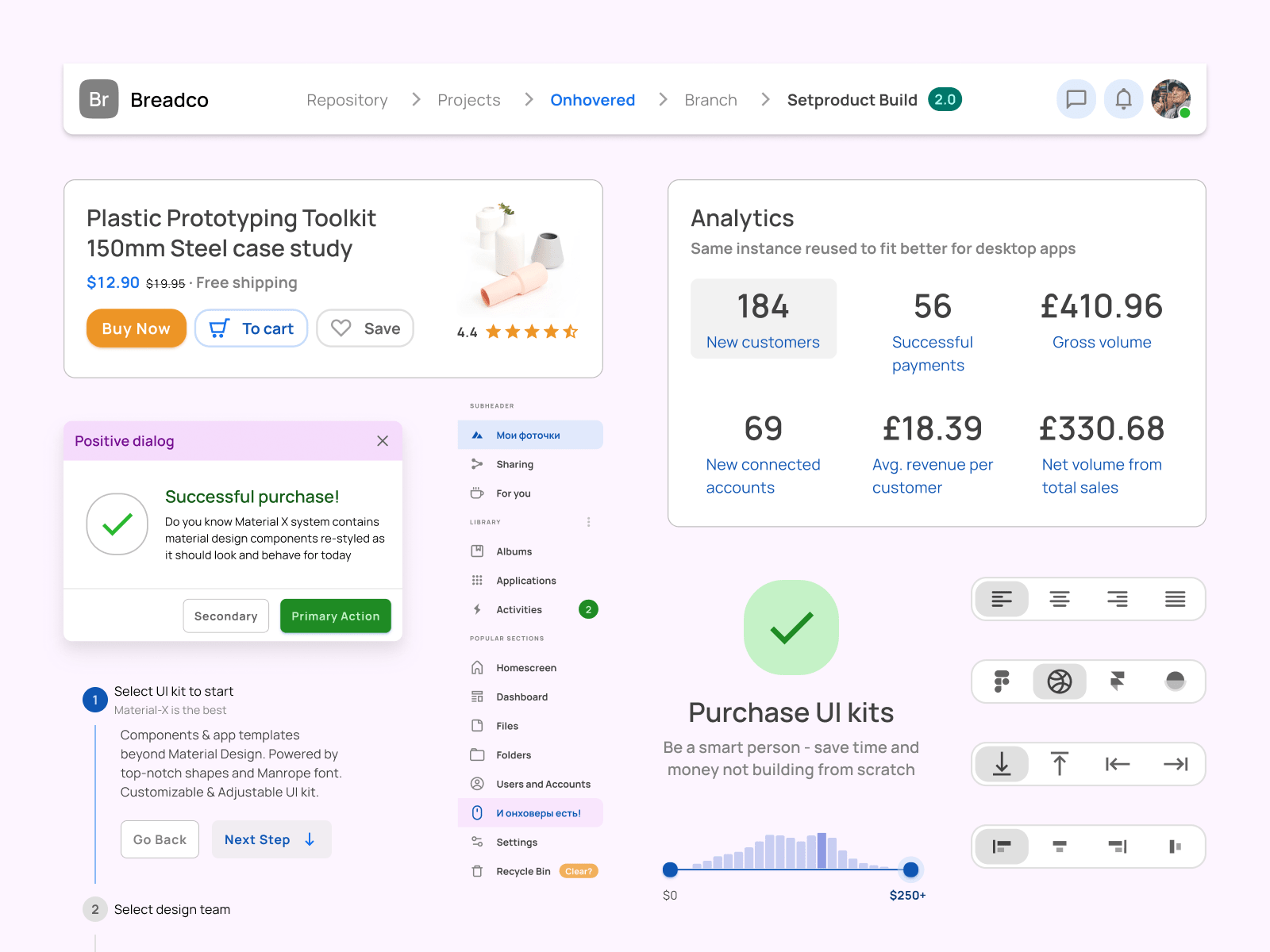Click the download arrow icon in the segmented control

pyautogui.click(x=1001, y=764)
